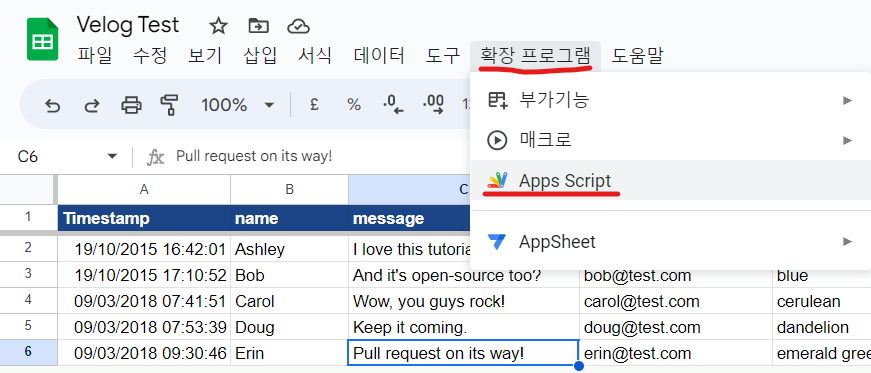The image size is (871, 373).
Task: Select row 4 header
Action: pos(28,301)
